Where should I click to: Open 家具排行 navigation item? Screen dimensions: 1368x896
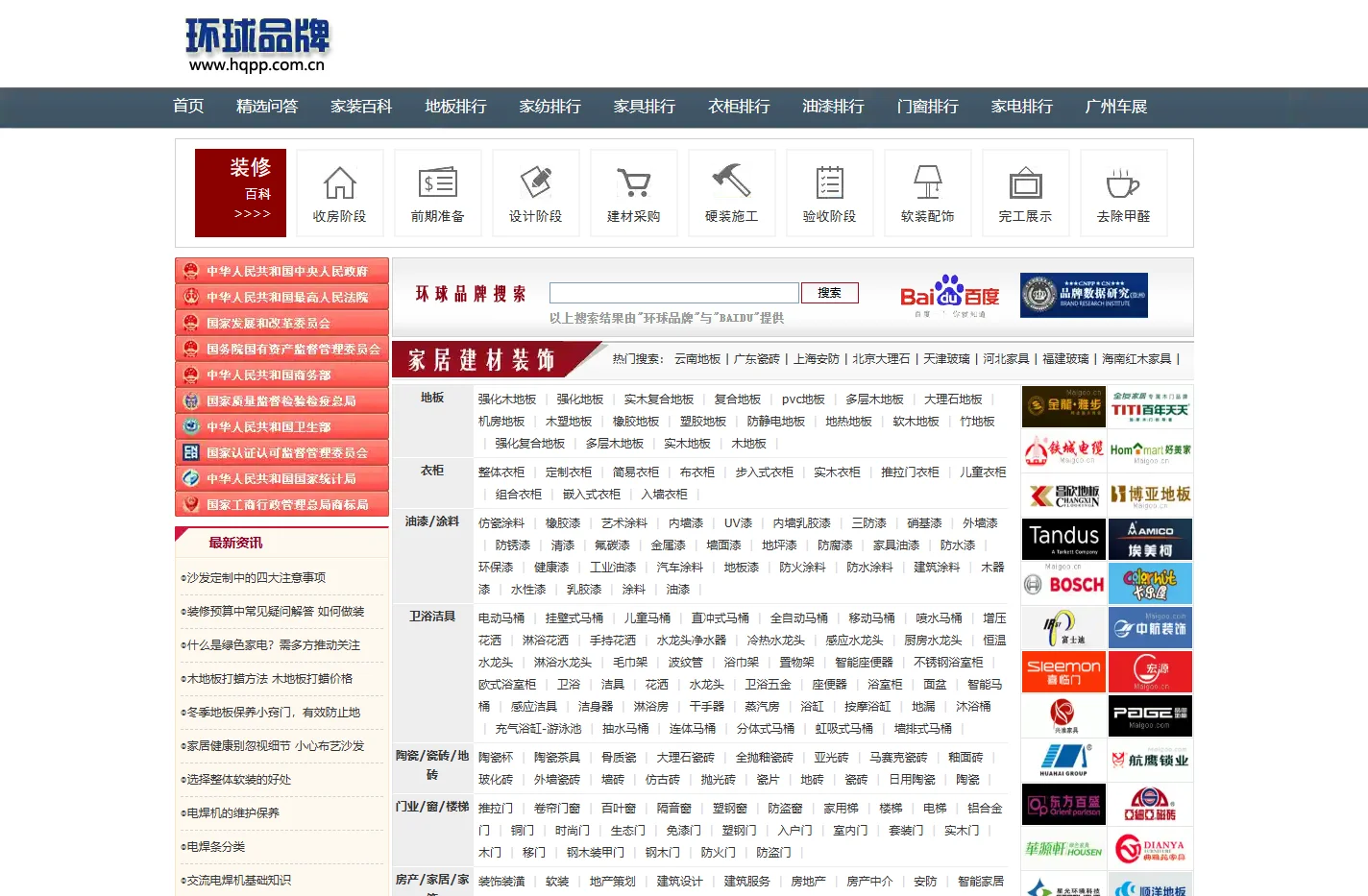pos(645,107)
